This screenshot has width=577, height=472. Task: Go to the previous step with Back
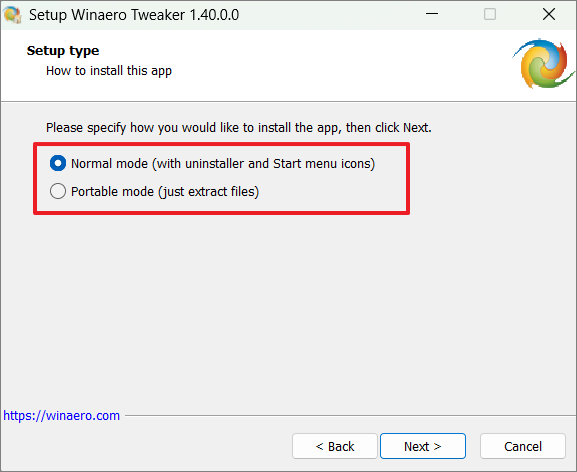tap(335, 446)
